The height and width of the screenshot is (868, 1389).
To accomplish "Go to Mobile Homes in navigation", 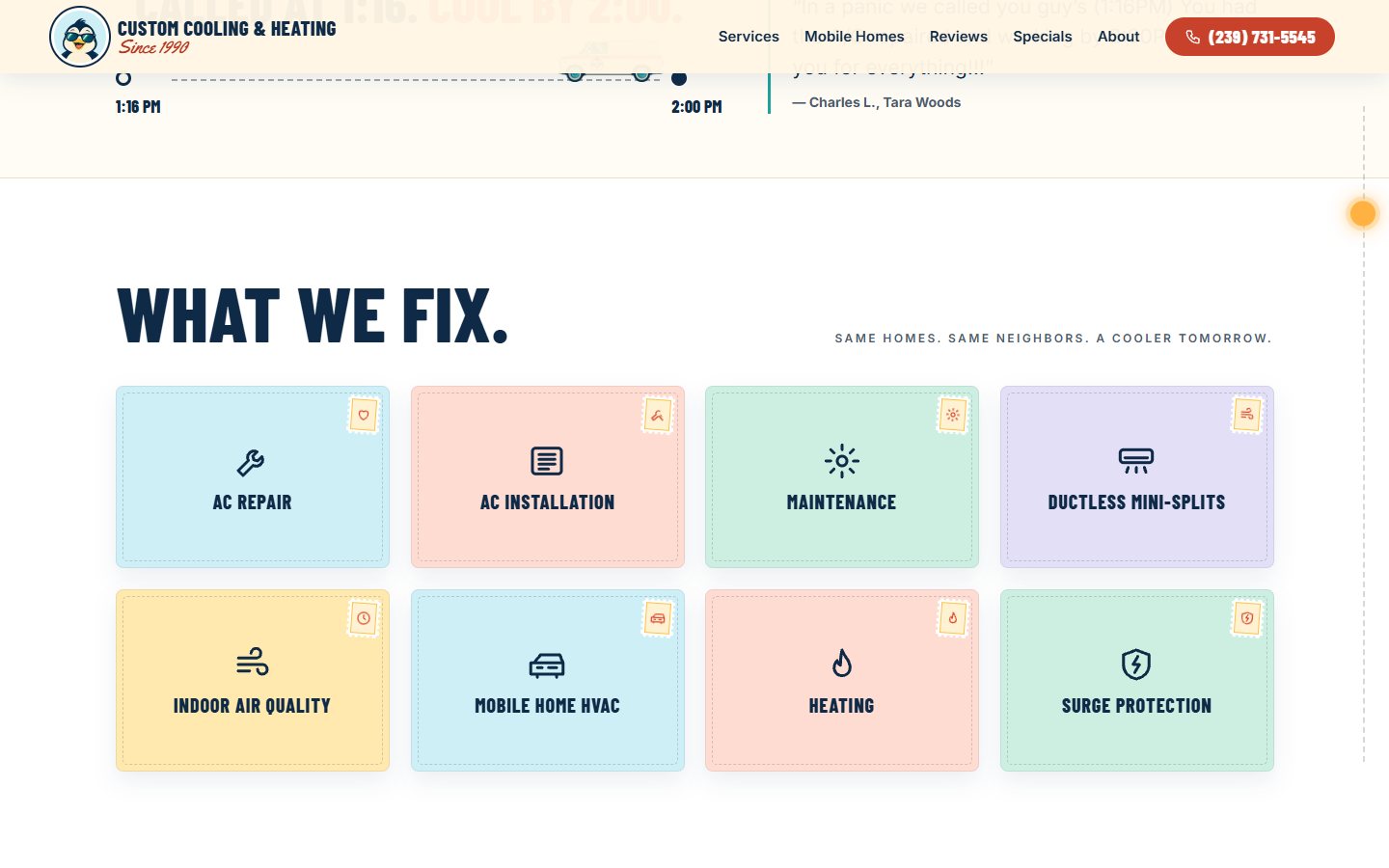I will click(x=855, y=37).
